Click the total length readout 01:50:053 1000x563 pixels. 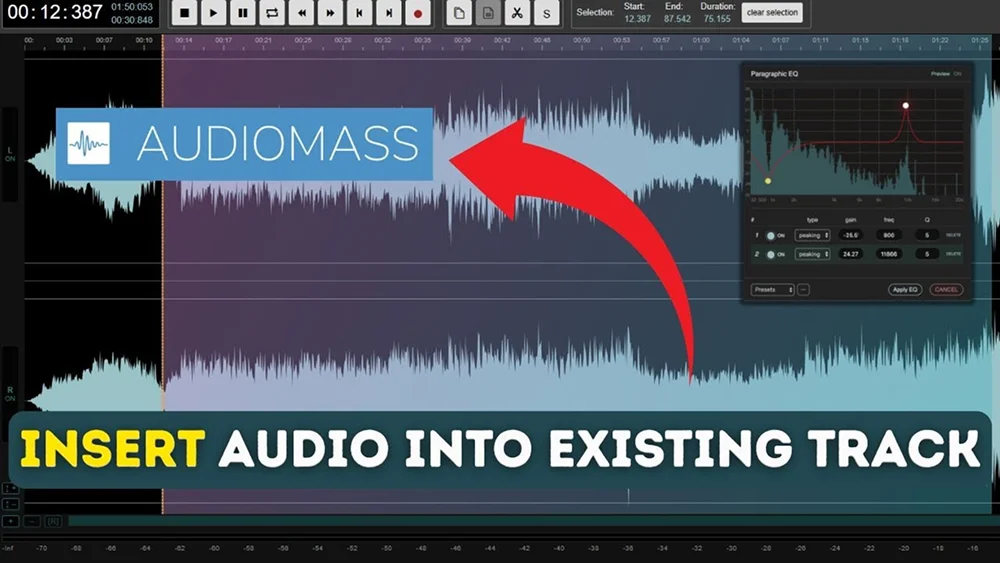tap(132, 6)
